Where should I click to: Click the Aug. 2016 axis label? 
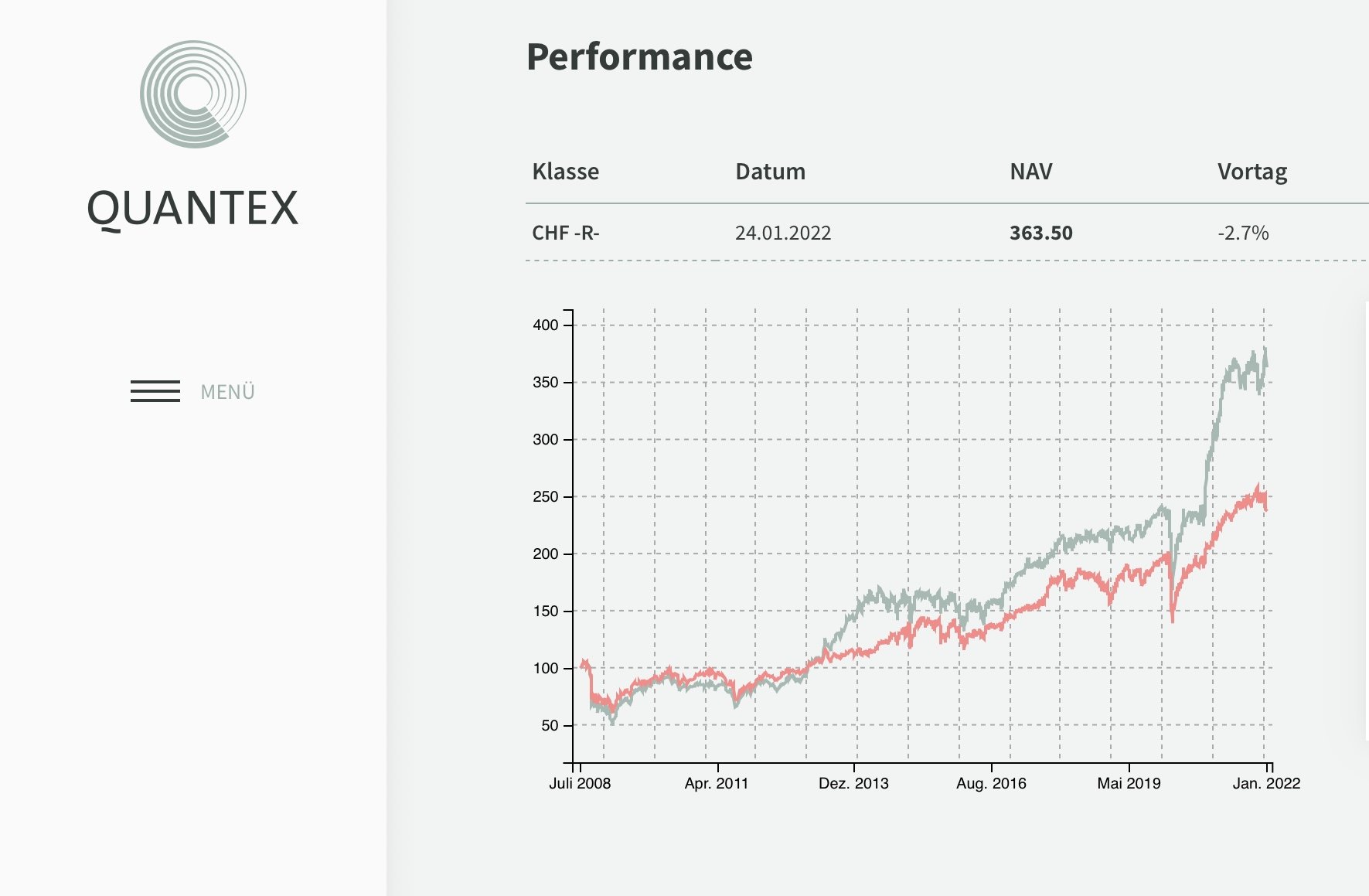tap(991, 783)
